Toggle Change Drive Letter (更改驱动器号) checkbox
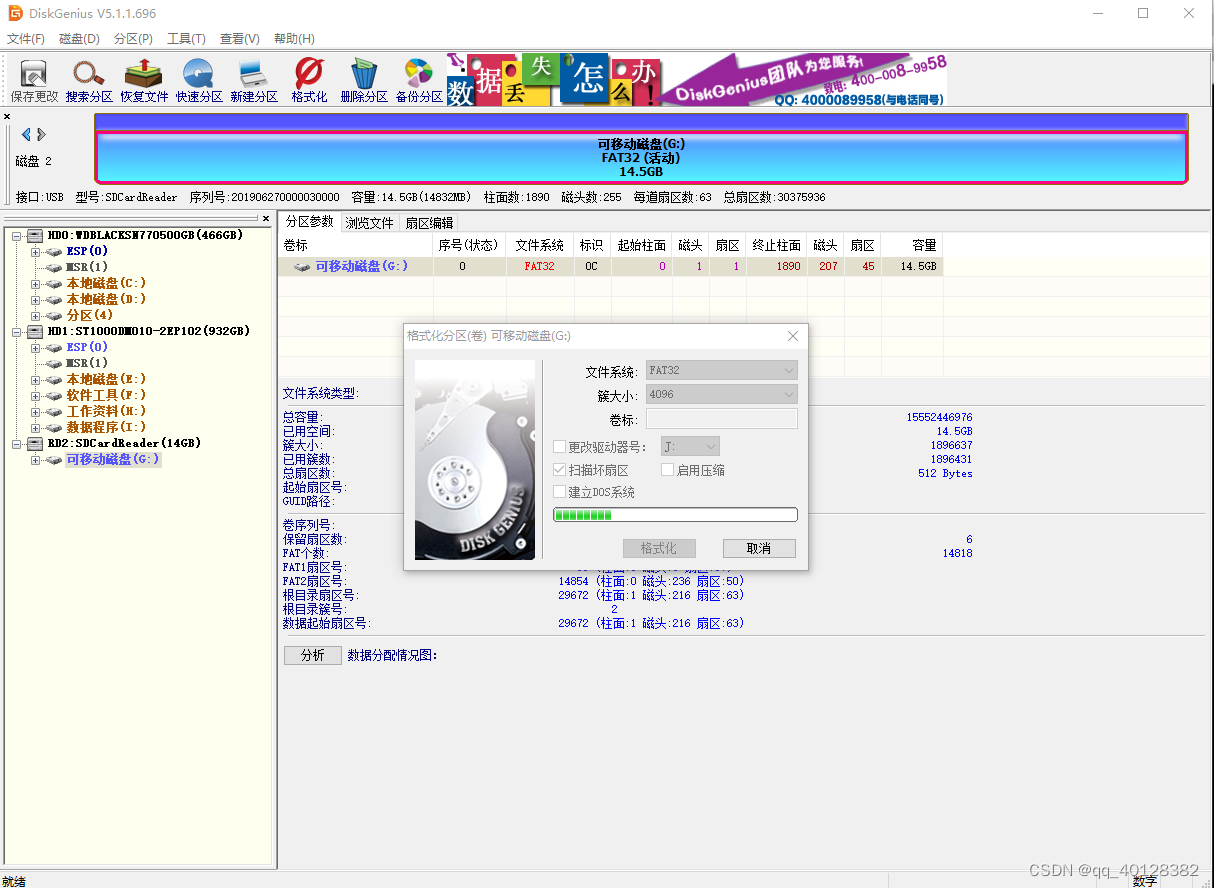The height and width of the screenshot is (888, 1214). pos(560,447)
